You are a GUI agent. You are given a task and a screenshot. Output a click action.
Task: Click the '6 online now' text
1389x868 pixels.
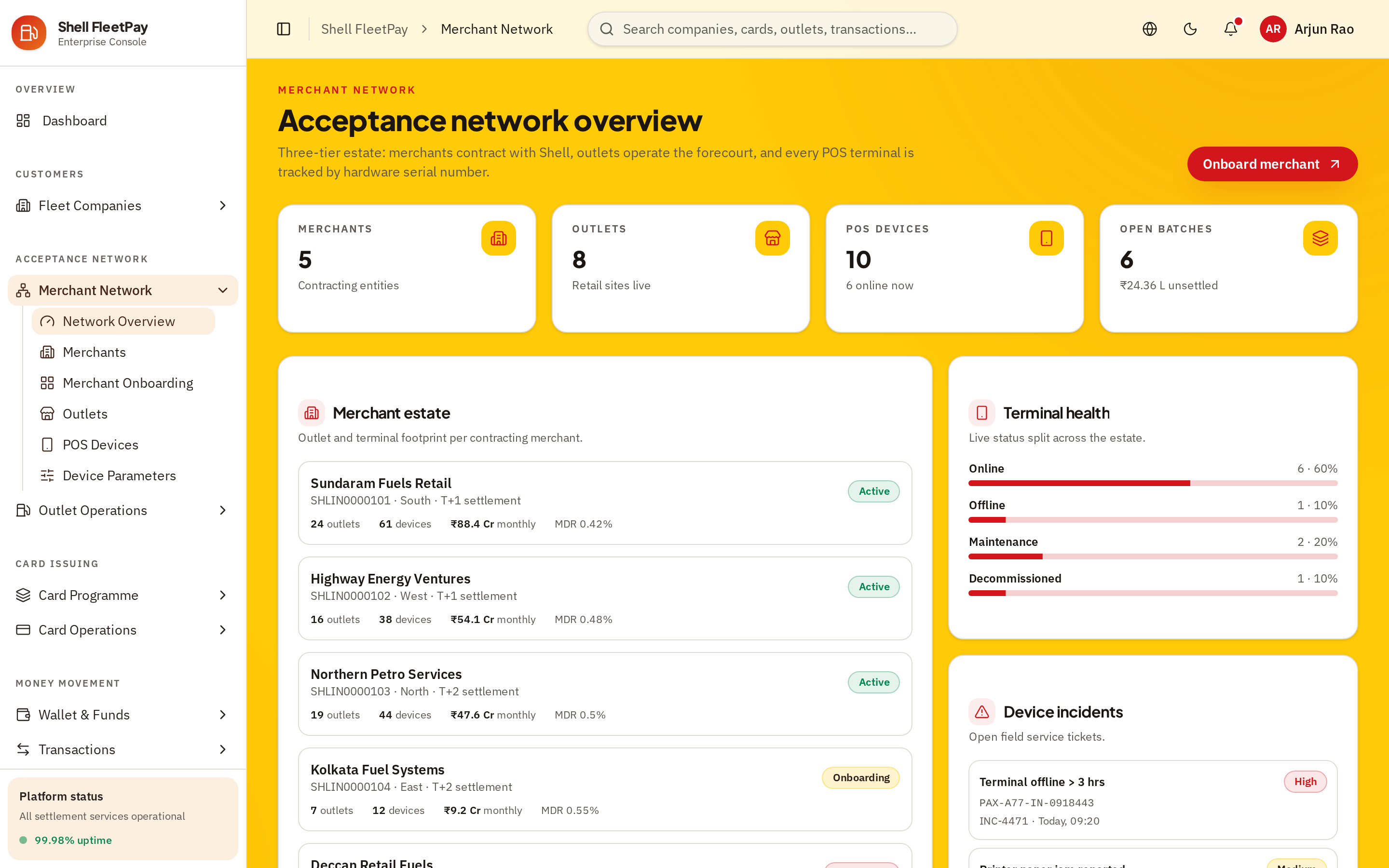pos(879,285)
